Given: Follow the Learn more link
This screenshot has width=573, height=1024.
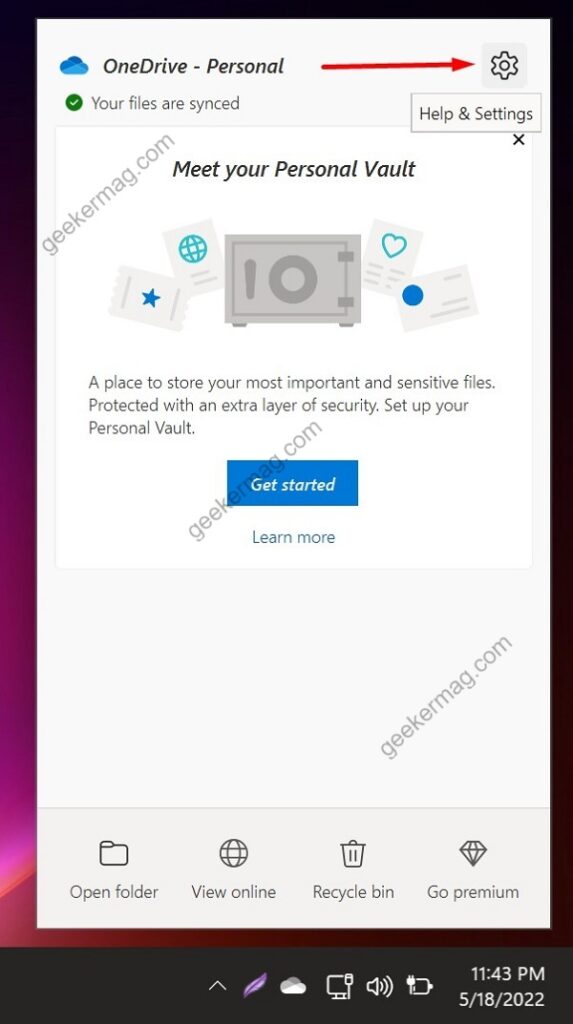Looking at the screenshot, I should (x=293, y=537).
